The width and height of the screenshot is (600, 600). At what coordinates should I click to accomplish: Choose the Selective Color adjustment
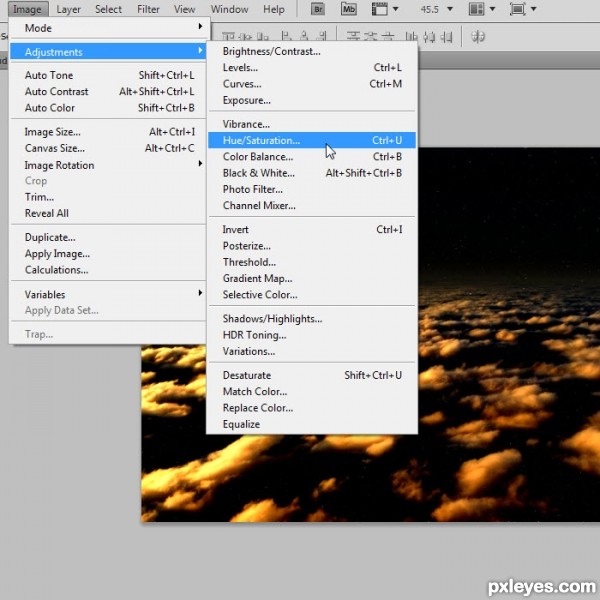pyautogui.click(x=311, y=295)
